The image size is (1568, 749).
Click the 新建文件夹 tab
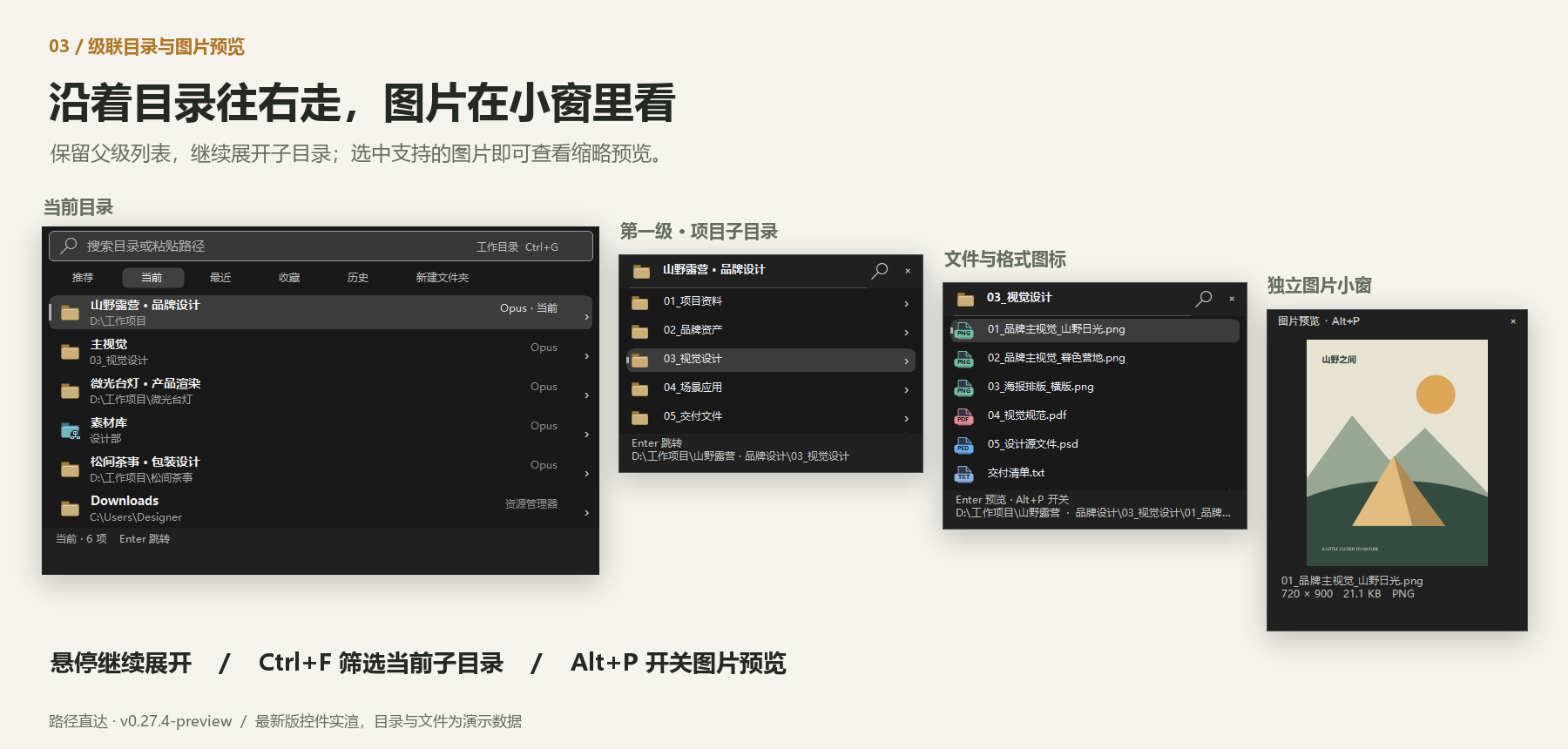[443, 278]
